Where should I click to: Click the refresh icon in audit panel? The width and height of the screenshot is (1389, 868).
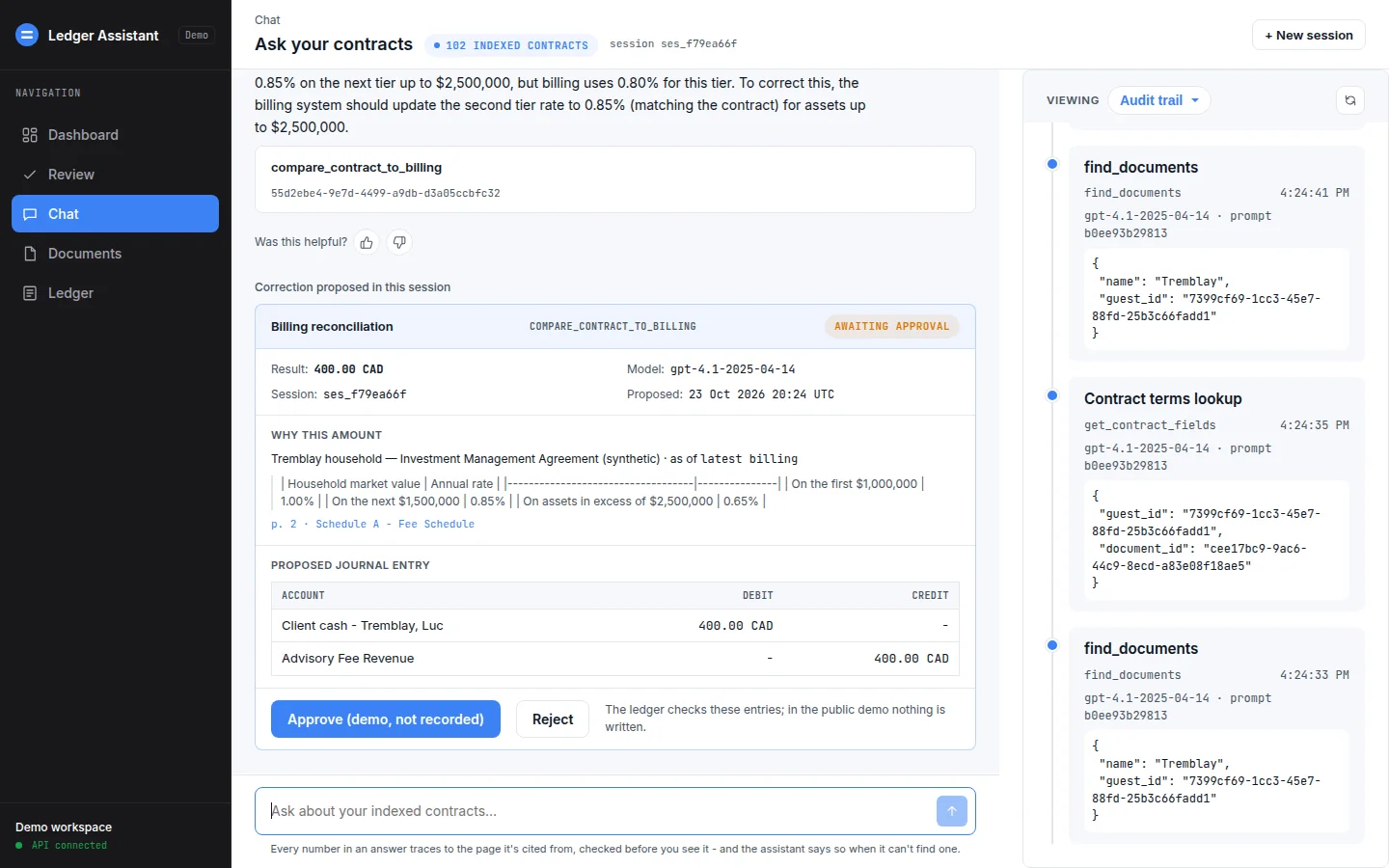tap(1350, 100)
